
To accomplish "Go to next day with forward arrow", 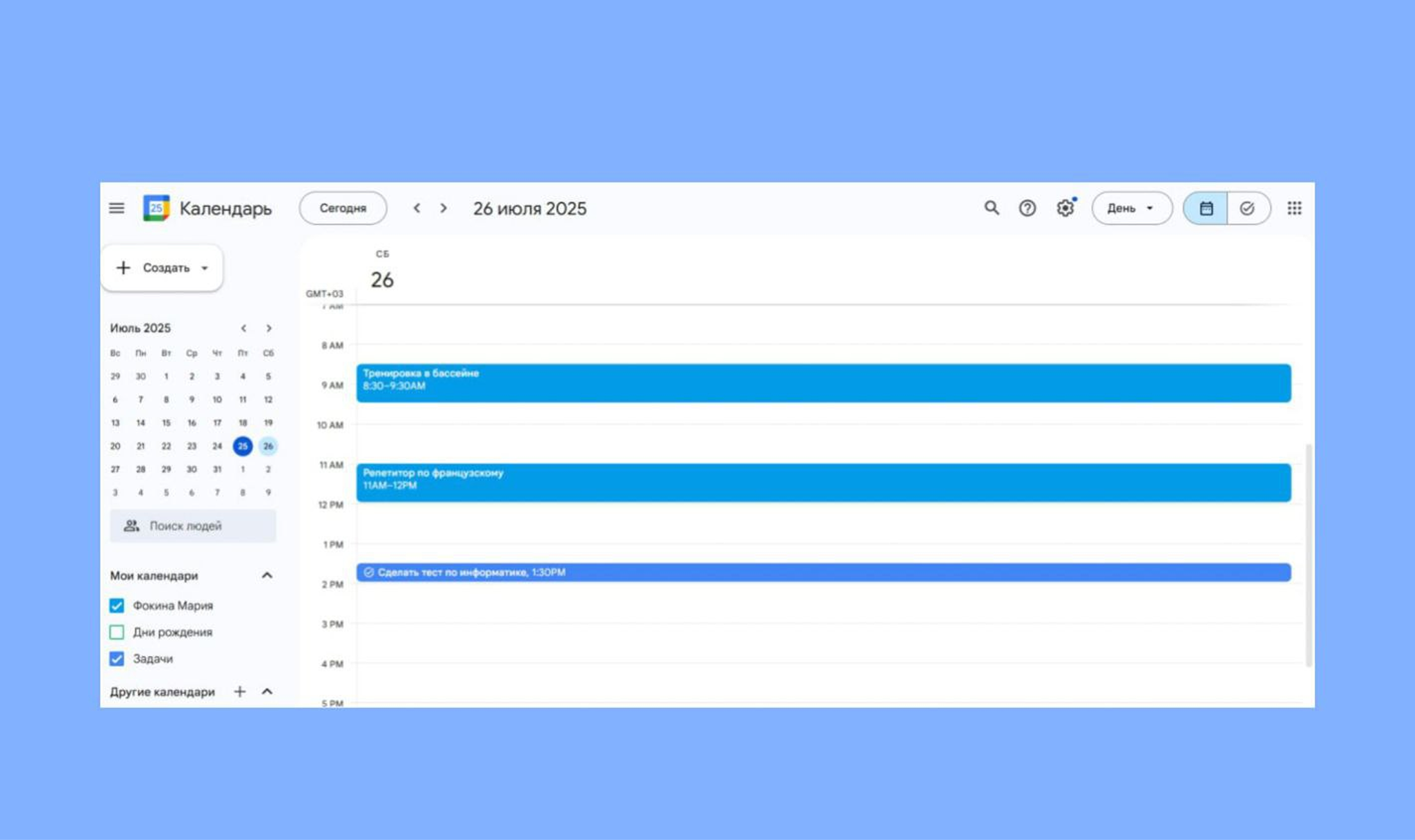I will (x=443, y=208).
